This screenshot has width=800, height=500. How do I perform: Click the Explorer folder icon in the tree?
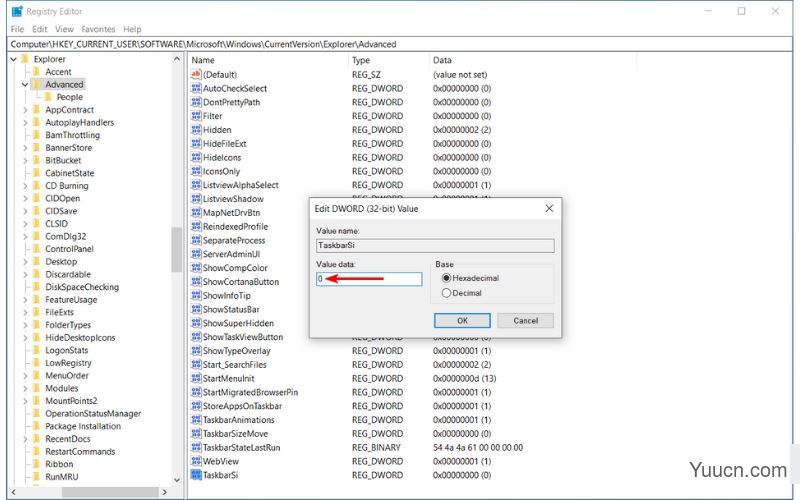[x=26, y=59]
